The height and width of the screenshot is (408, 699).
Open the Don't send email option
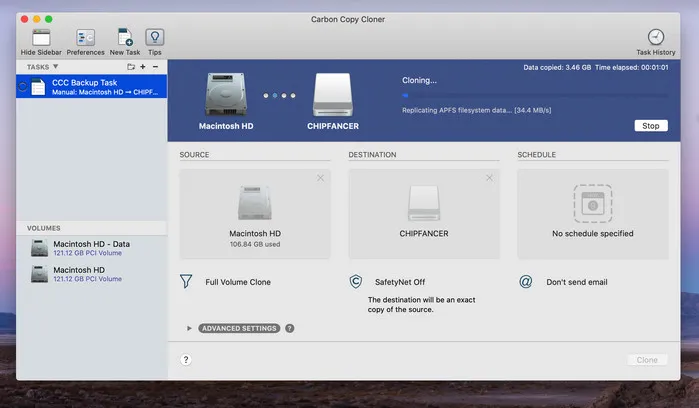[x=577, y=282]
